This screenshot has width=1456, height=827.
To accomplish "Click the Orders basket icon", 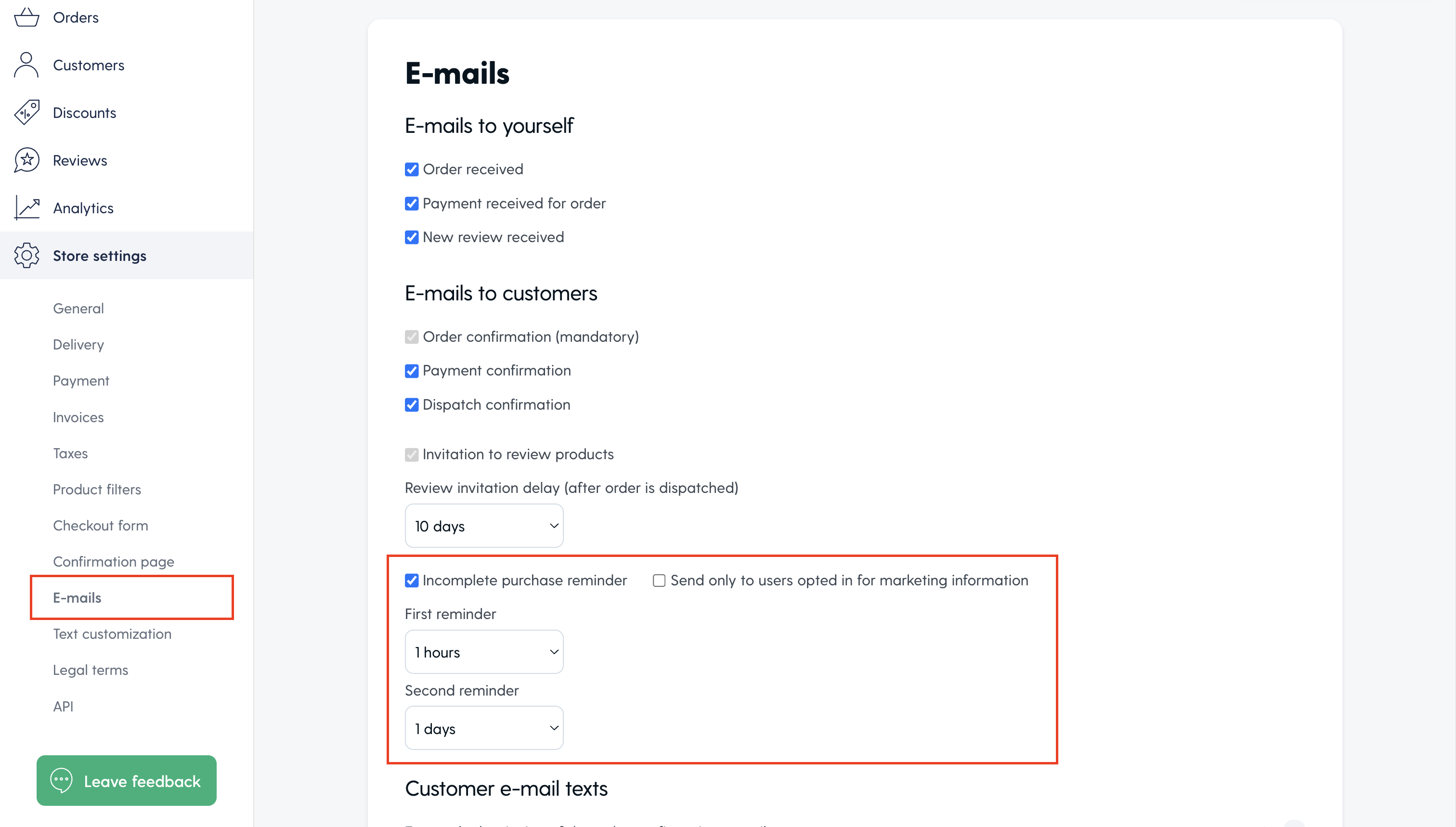I will pyautogui.click(x=26, y=18).
